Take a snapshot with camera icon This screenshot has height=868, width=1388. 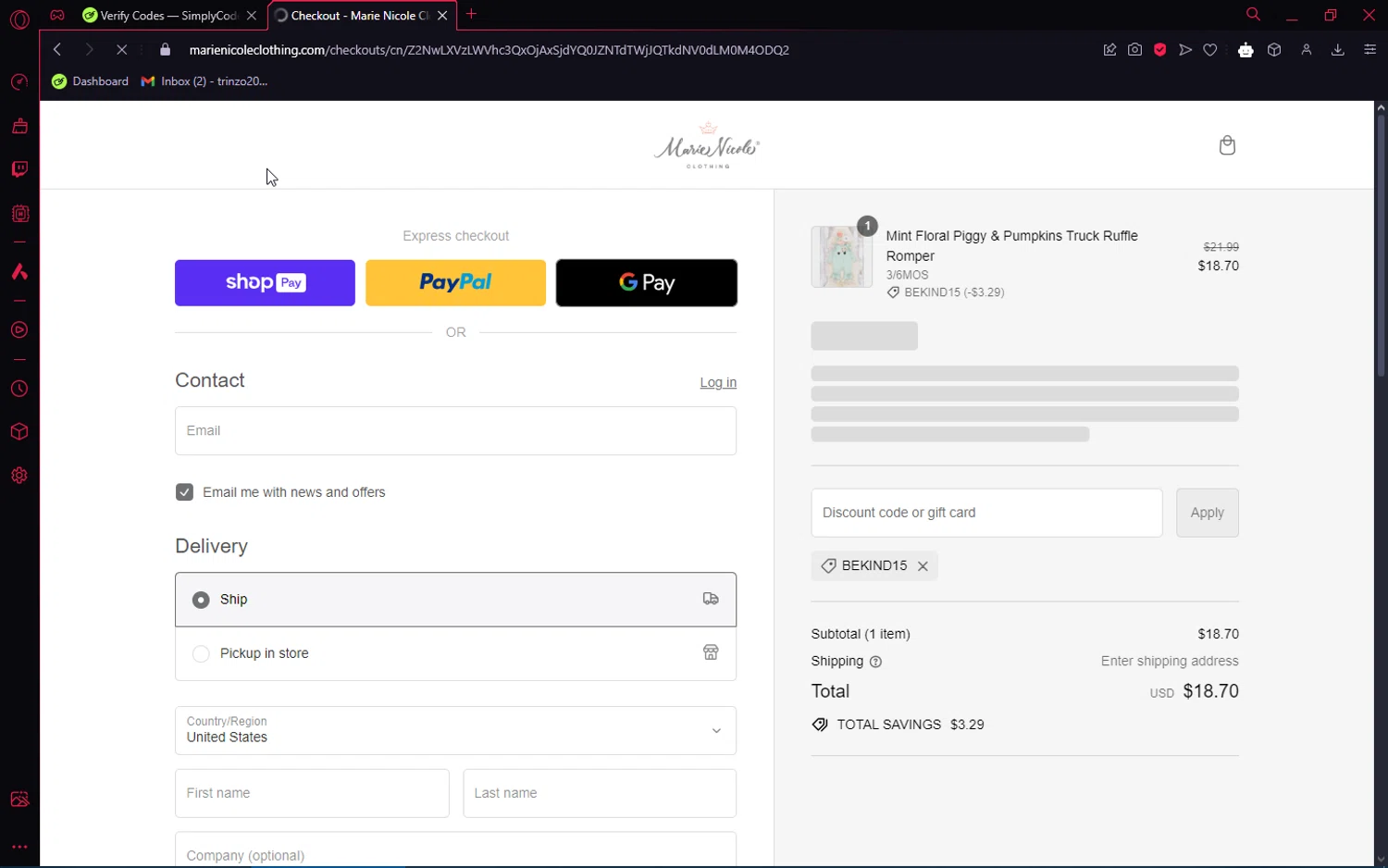1134,50
